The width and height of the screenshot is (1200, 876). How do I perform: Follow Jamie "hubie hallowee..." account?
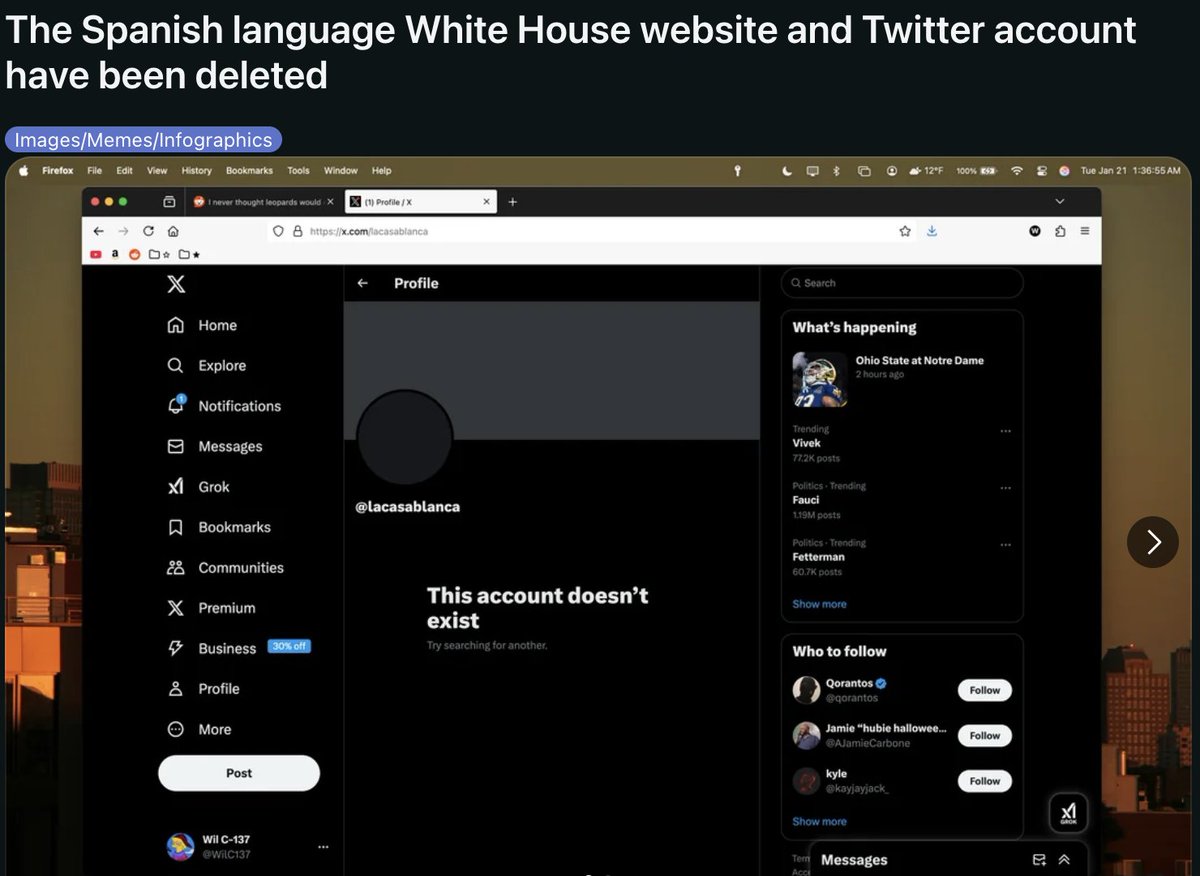click(985, 735)
